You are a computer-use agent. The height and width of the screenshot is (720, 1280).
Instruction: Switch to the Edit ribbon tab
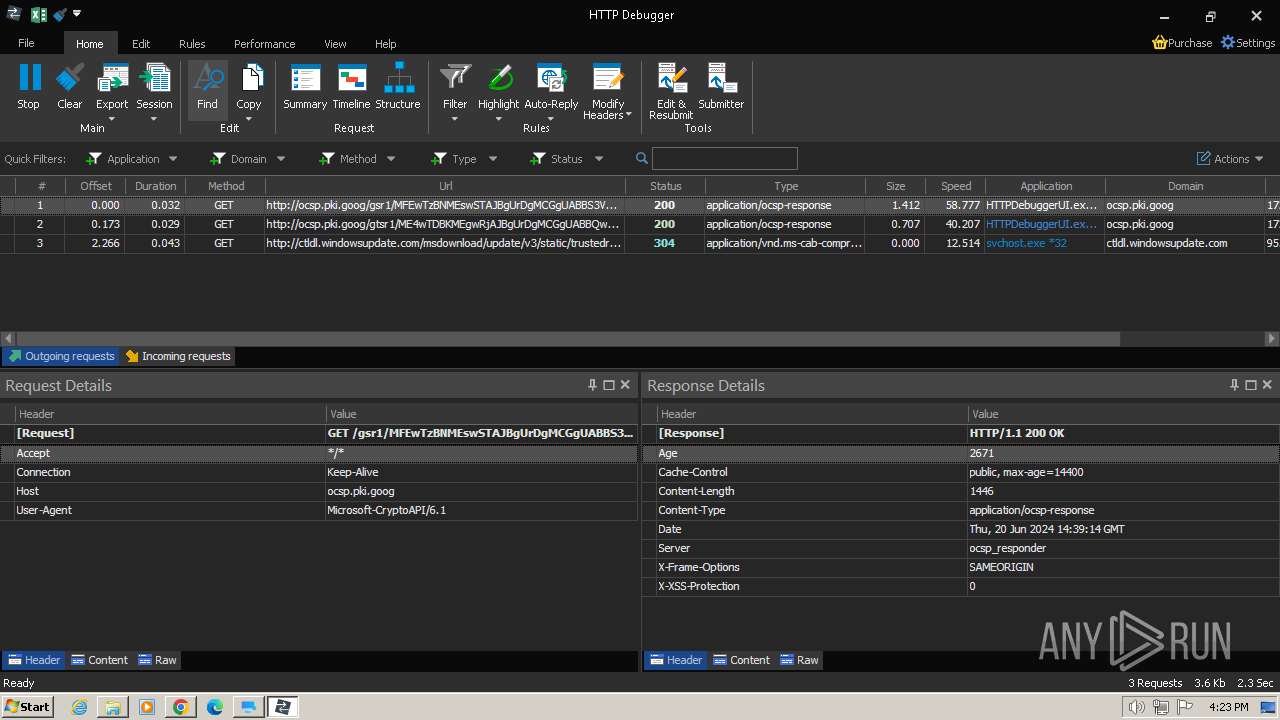(141, 44)
